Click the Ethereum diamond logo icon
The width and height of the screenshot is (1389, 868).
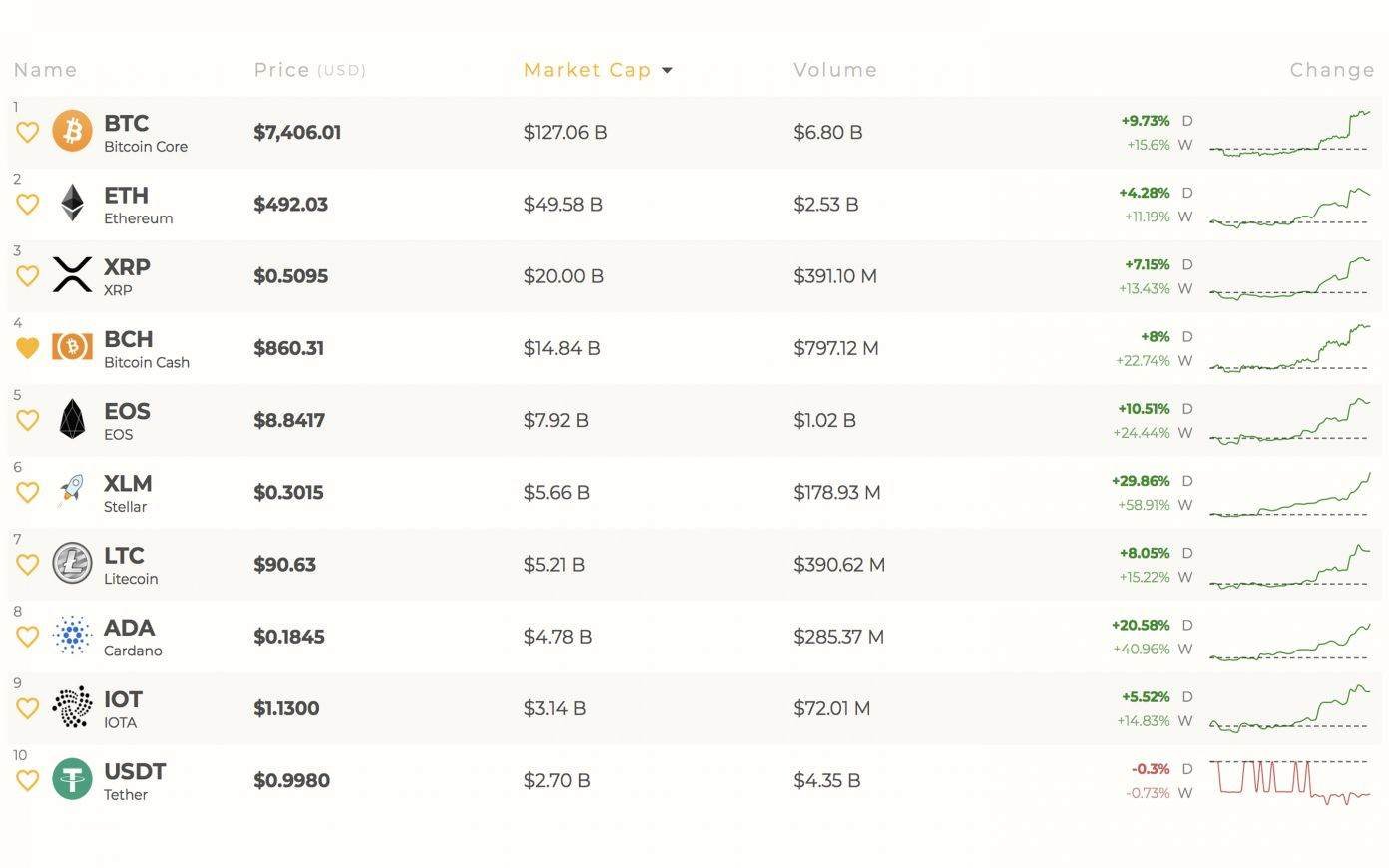click(72, 204)
